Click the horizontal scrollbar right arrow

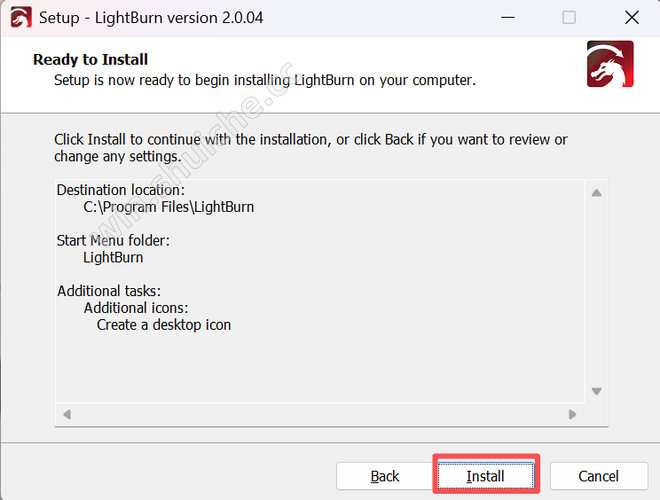click(572, 414)
